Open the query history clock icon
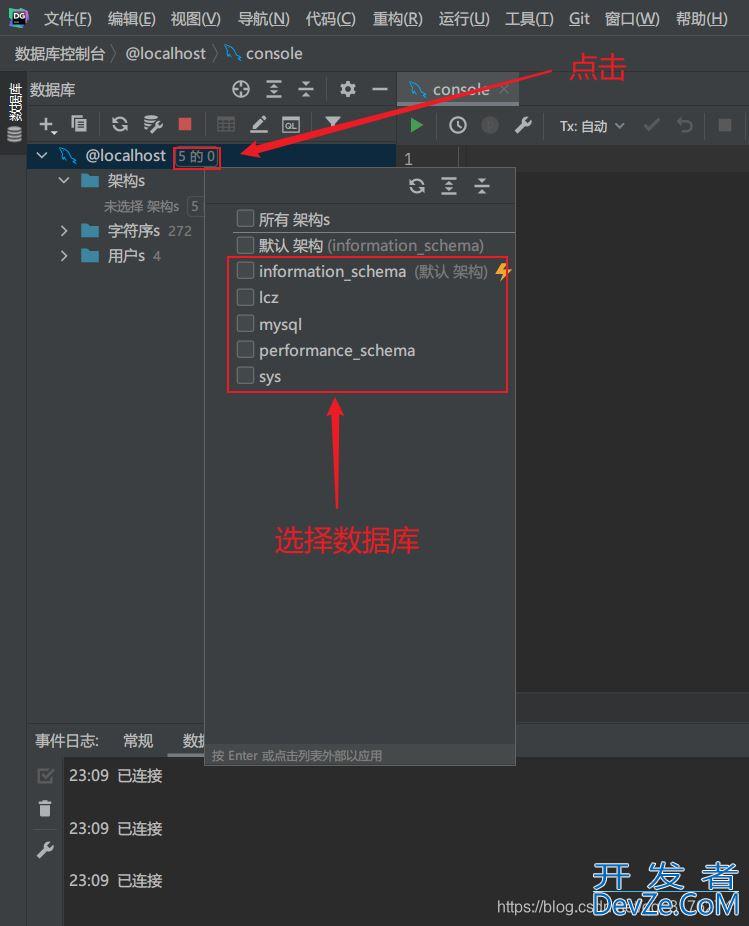 pos(458,125)
